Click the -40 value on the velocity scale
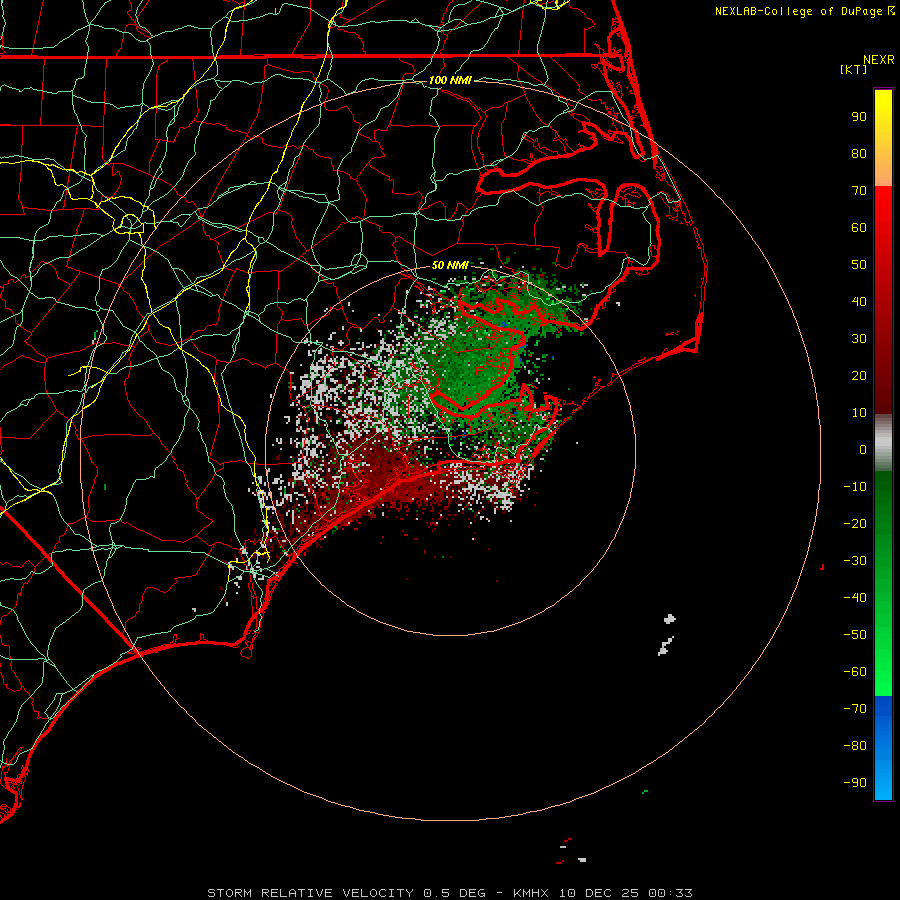The width and height of the screenshot is (900, 900). (855, 598)
